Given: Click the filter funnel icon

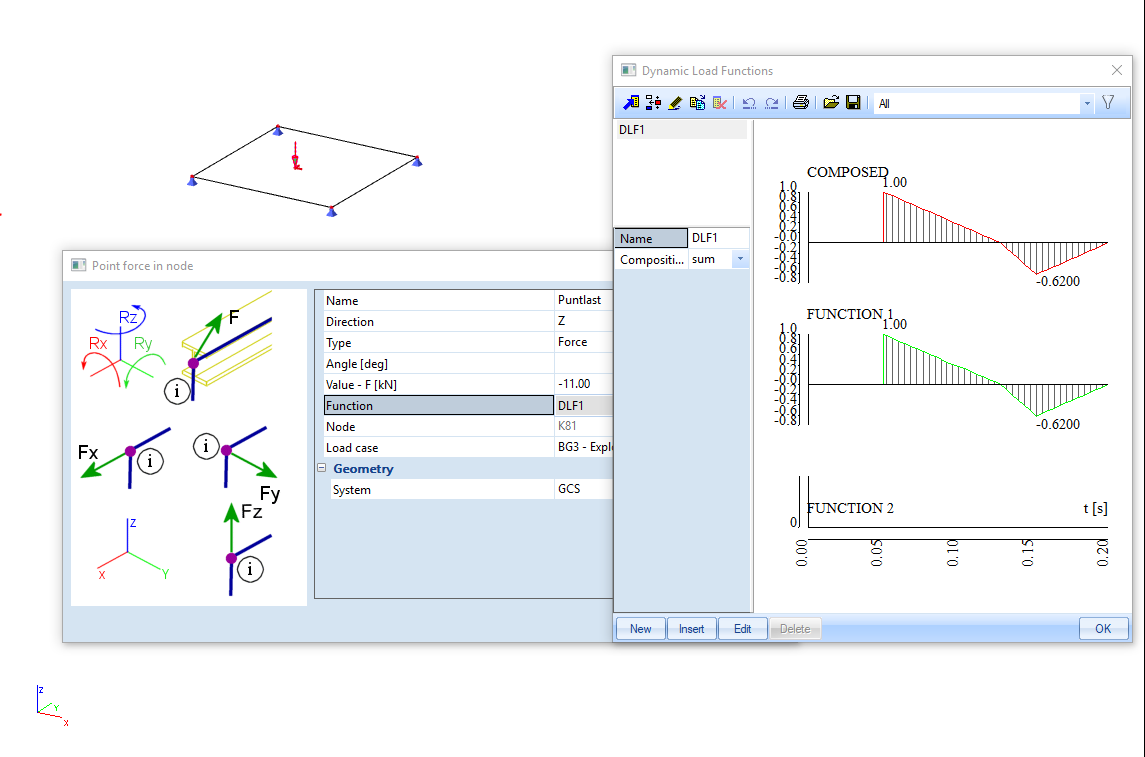Looking at the screenshot, I should tap(1108, 102).
